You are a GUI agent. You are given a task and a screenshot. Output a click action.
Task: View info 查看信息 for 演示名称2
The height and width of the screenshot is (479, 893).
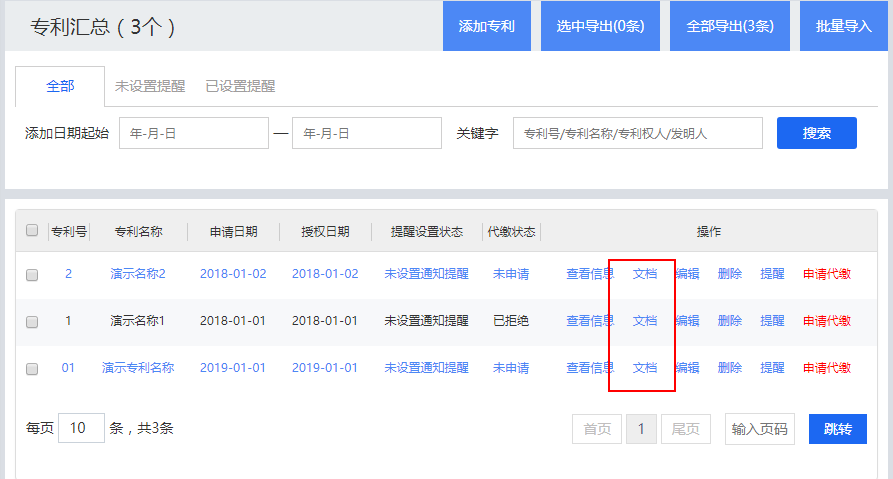(x=590, y=274)
